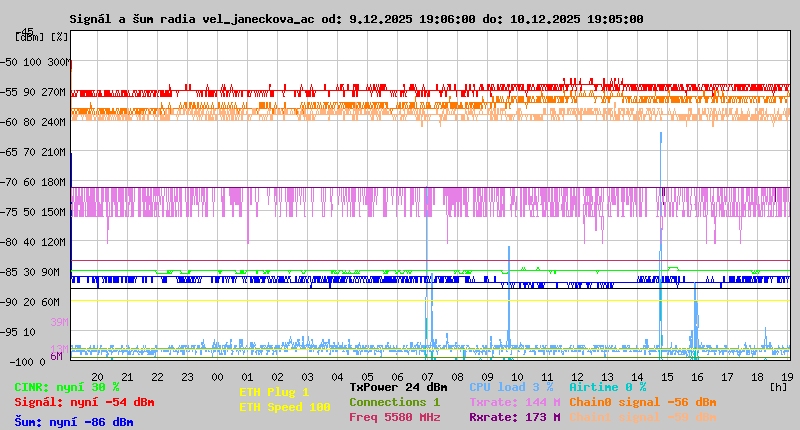Click the 'Txrate: 144 M' legend label

[515, 402]
